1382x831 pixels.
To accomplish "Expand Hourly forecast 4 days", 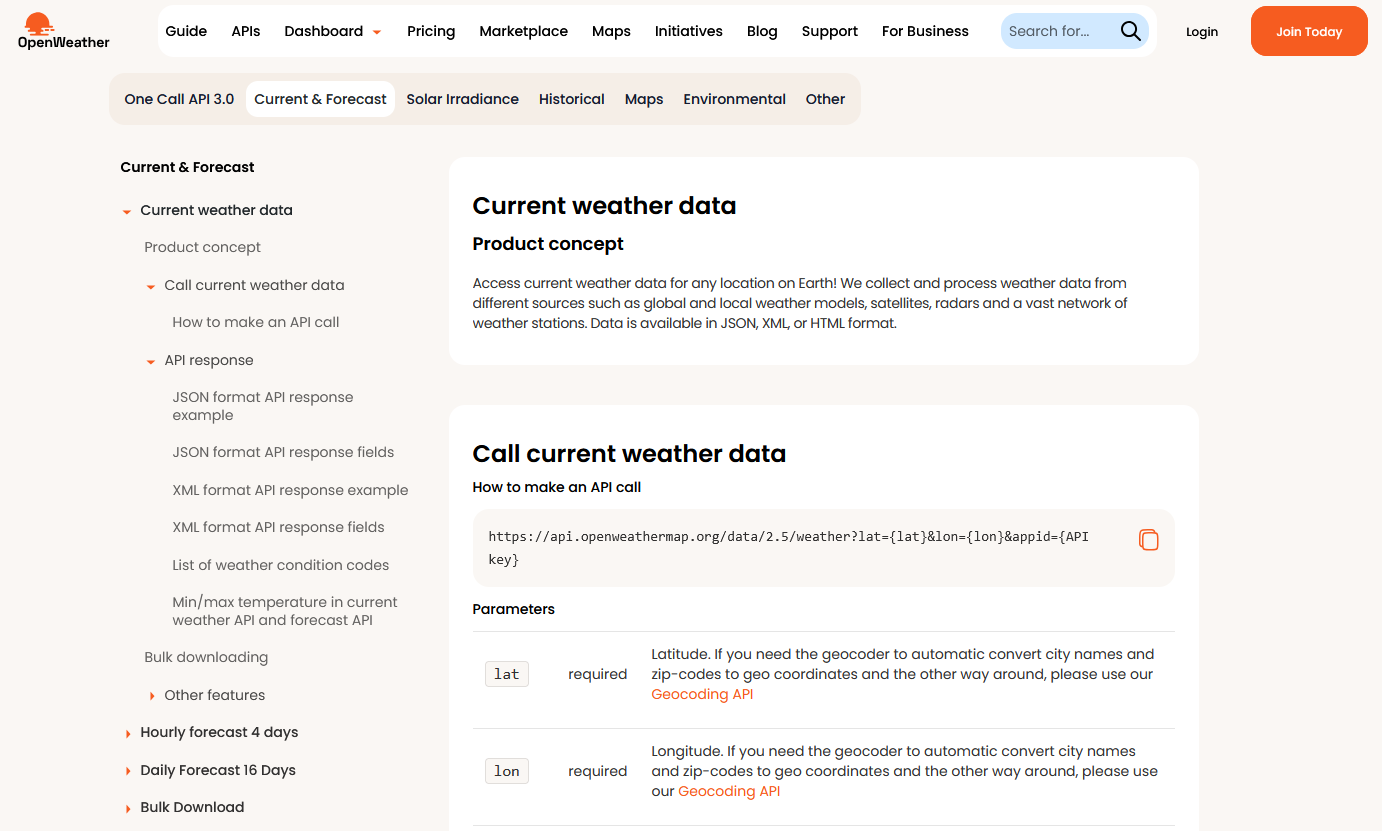I will tap(127, 733).
